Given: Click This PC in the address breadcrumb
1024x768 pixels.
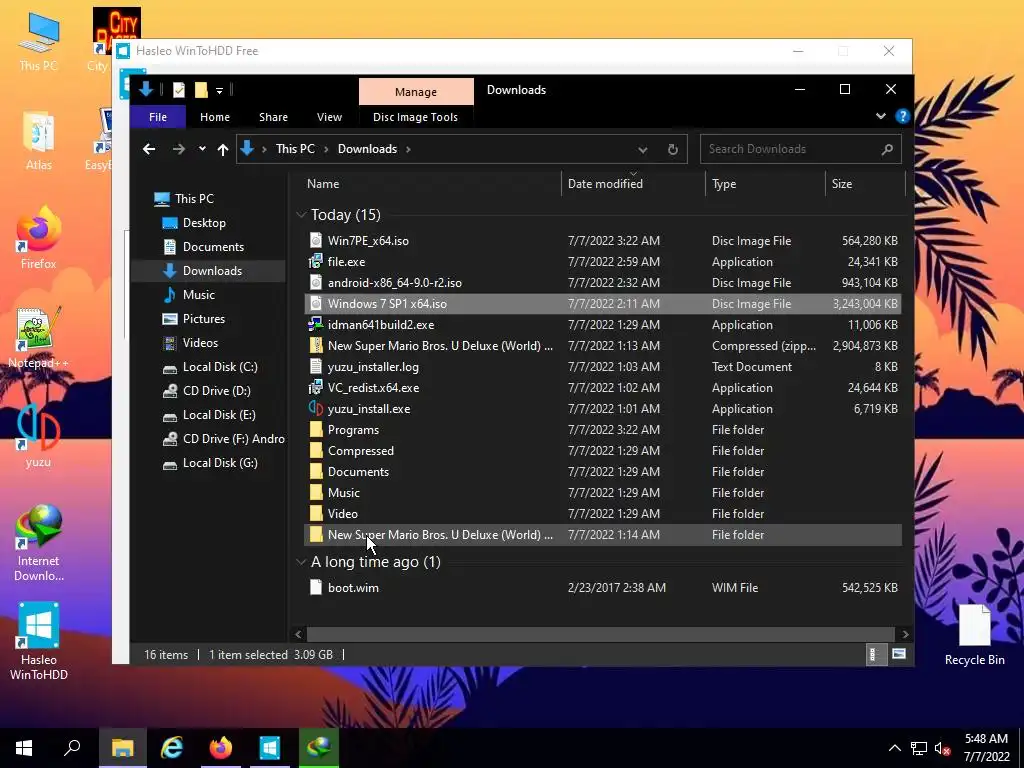Looking at the screenshot, I should 295,149.
